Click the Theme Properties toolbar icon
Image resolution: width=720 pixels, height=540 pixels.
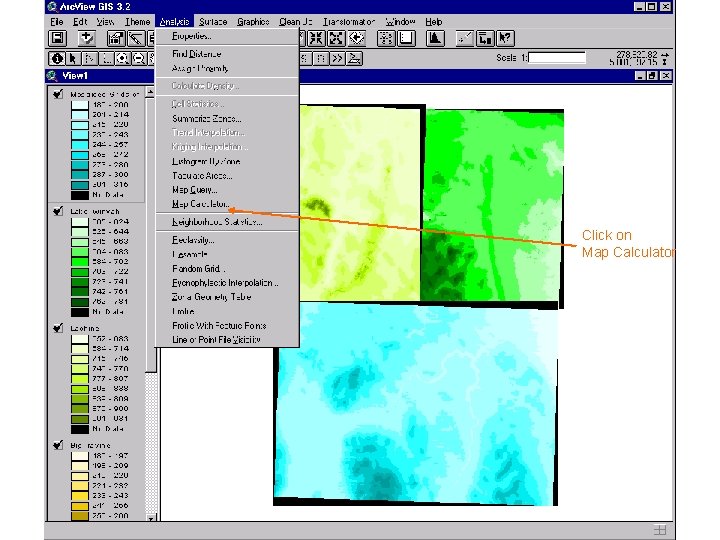(x=115, y=39)
